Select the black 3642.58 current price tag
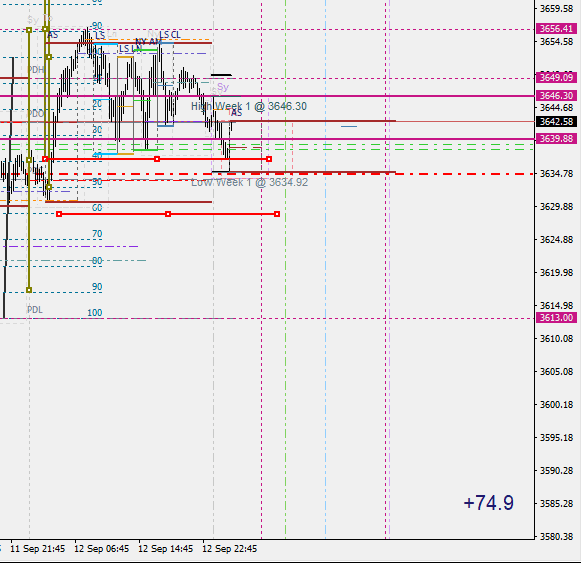Image resolution: width=581 pixels, height=563 pixels. tap(556, 122)
